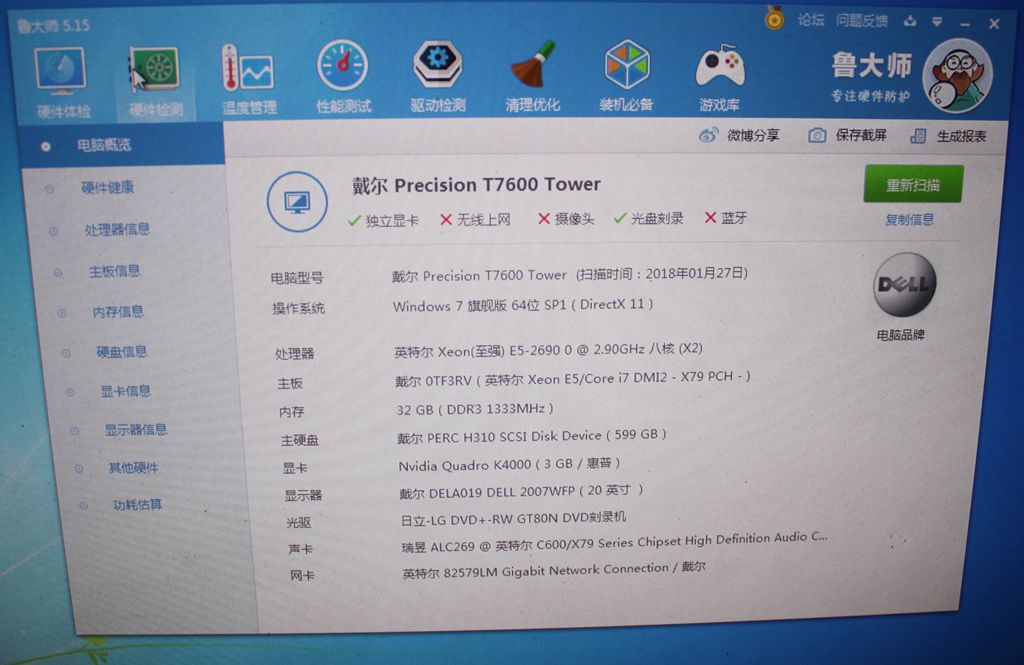Click the 显卡 row label
This screenshot has height=665, width=1024.
295,468
